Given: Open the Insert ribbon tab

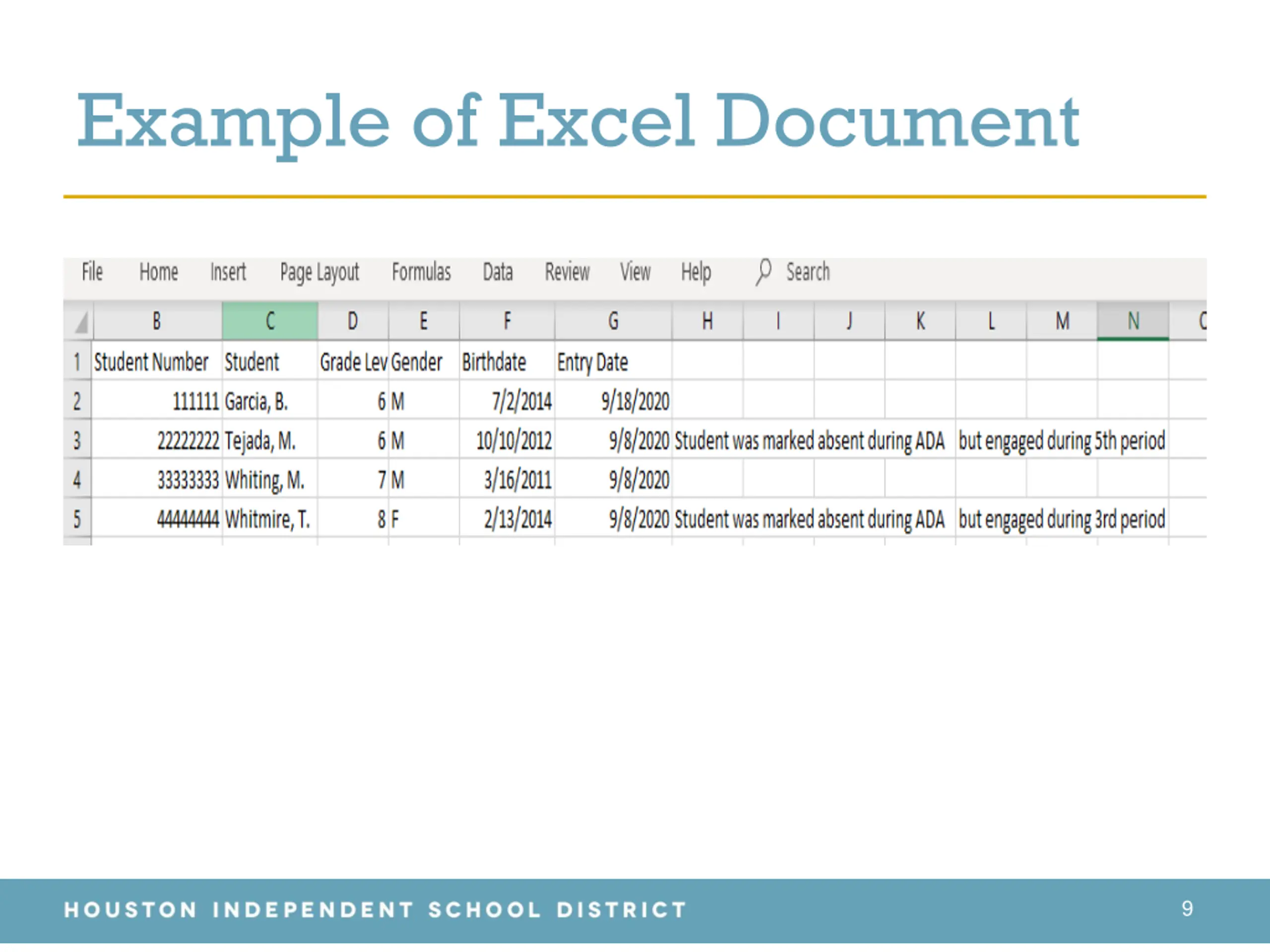Looking at the screenshot, I should point(228,272).
